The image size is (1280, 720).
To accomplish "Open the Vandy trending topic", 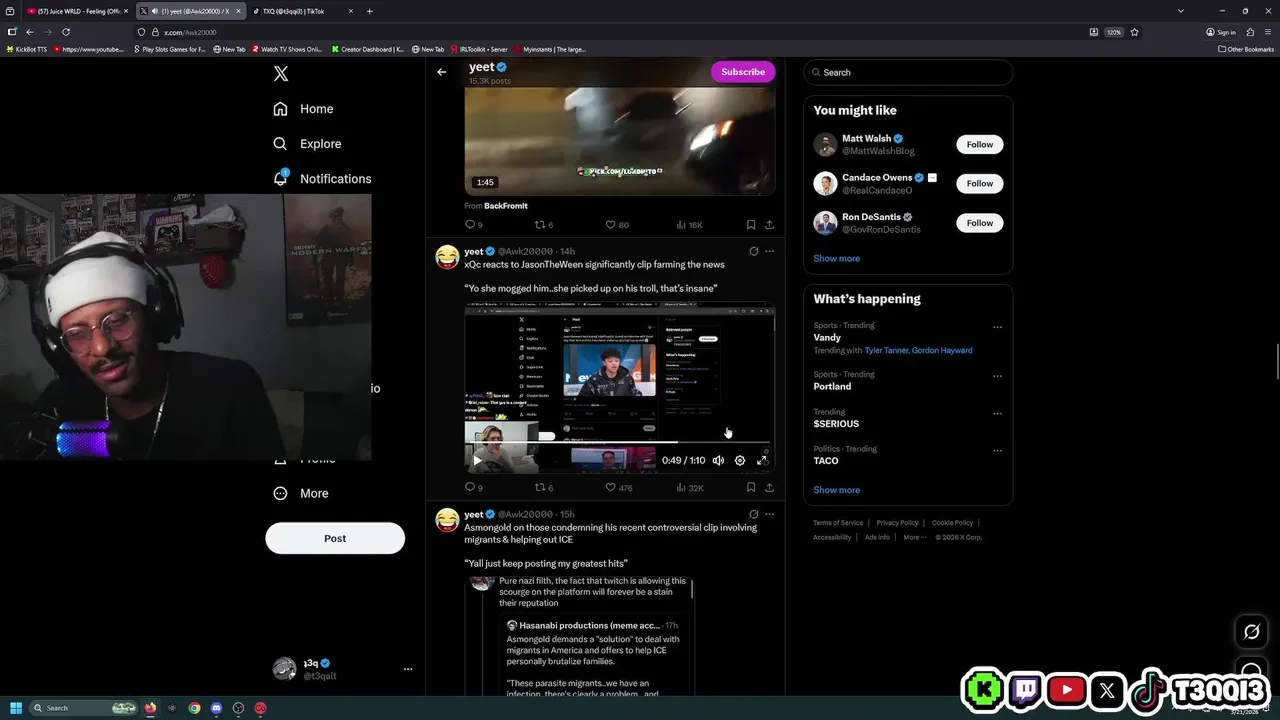I will 827,338.
